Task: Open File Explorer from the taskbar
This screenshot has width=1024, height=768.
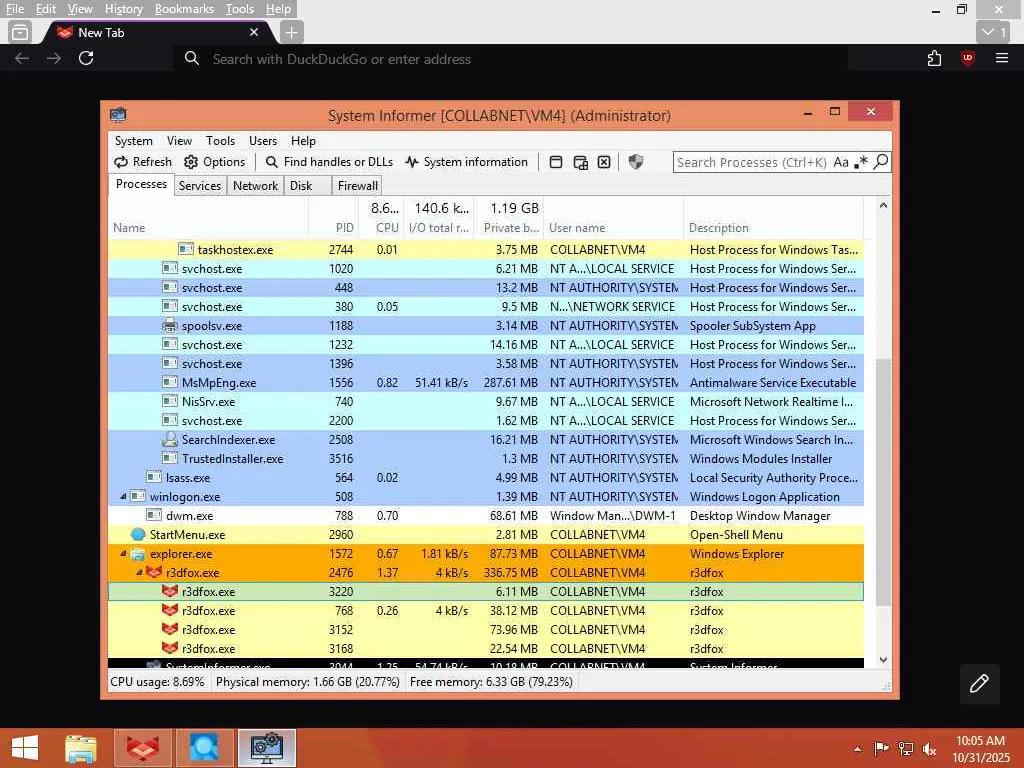Action: pyautogui.click(x=81, y=748)
